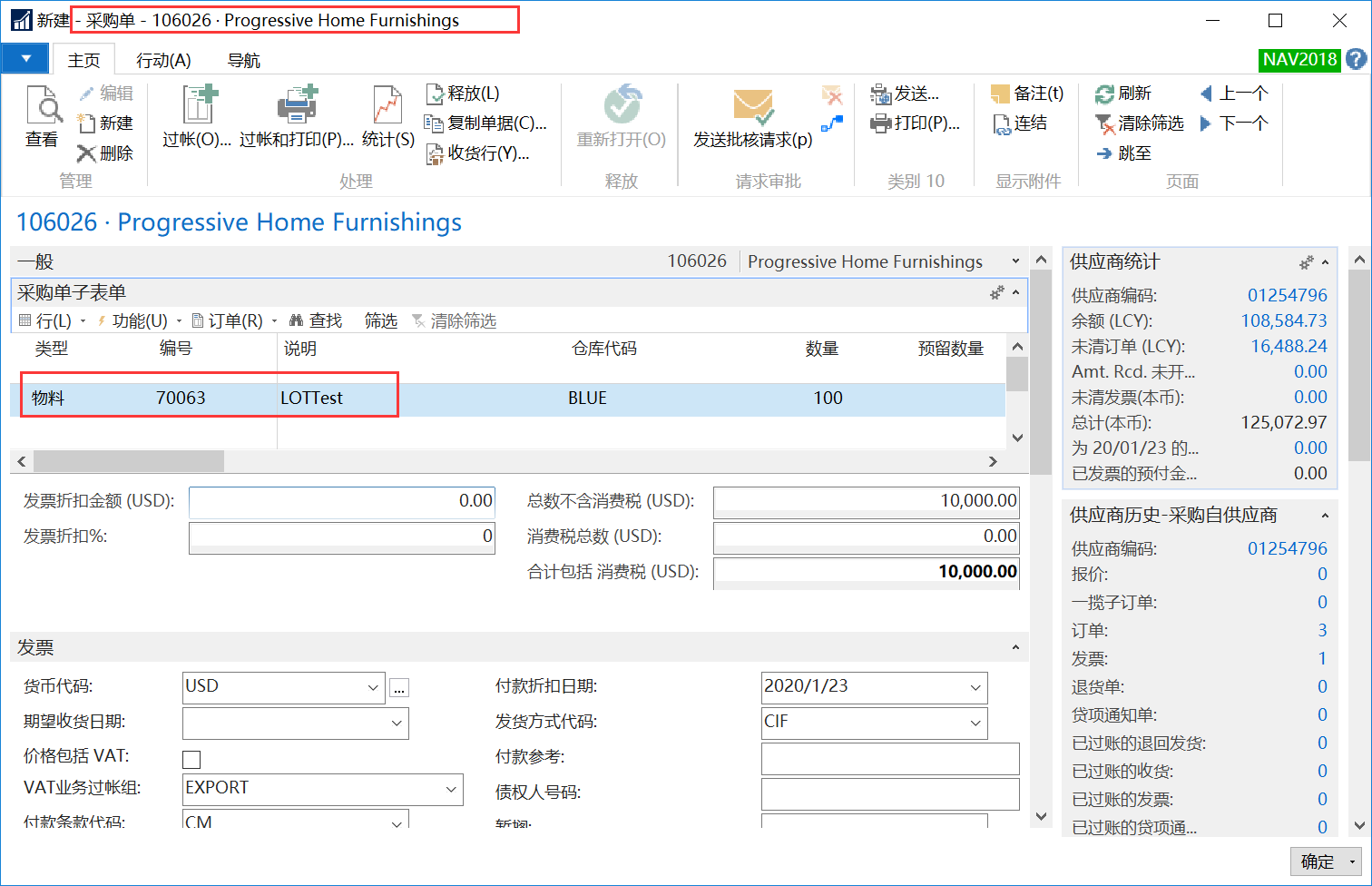Click the 刷新 refresh icon
1372x886 pixels.
pyautogui.click(x=1104, y=94)
